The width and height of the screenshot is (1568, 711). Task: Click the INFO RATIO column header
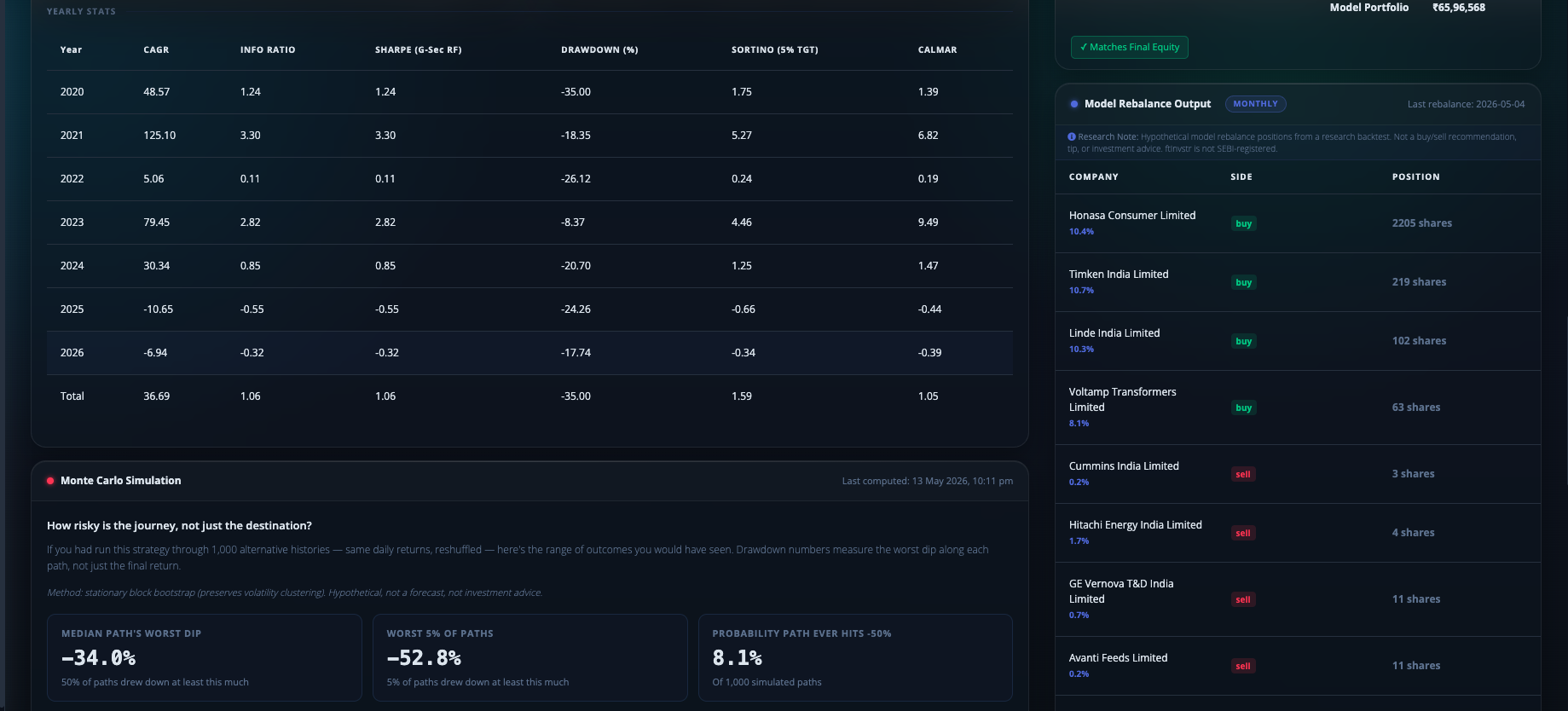click(x=268, y=50)
